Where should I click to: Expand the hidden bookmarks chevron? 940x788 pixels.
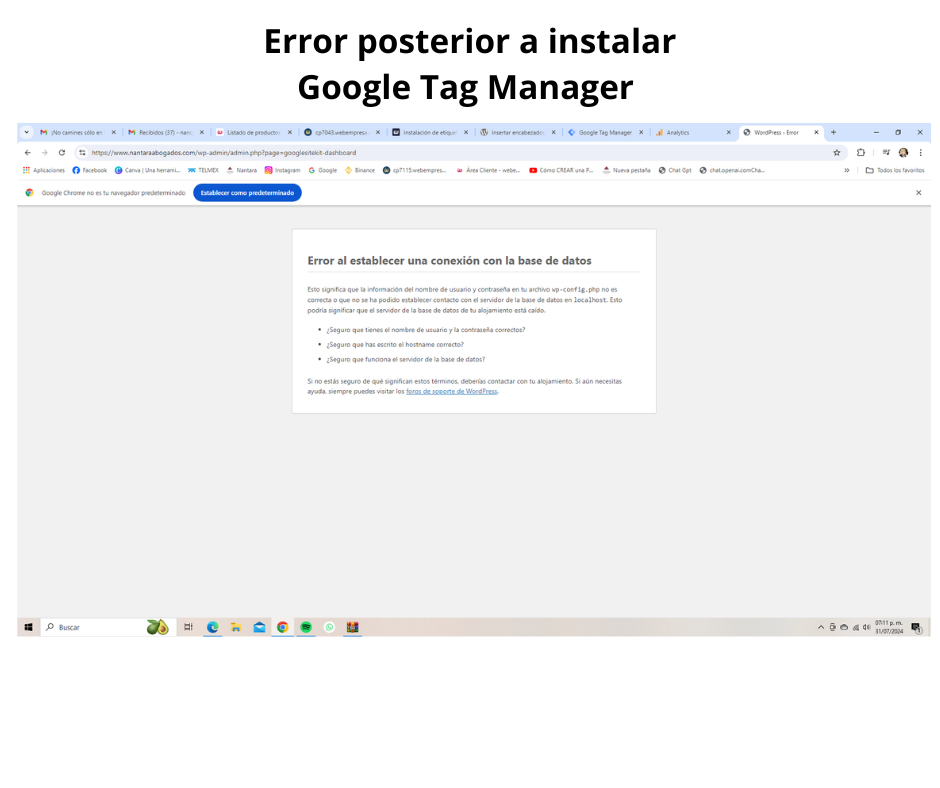tap(846, 170)
